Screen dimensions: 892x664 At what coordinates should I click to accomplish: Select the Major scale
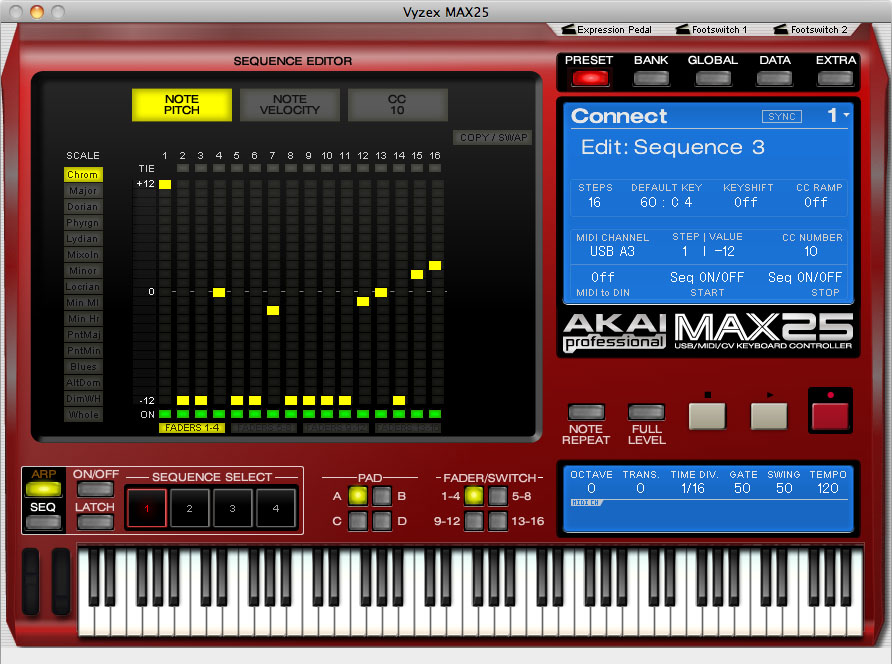(83, 191)
